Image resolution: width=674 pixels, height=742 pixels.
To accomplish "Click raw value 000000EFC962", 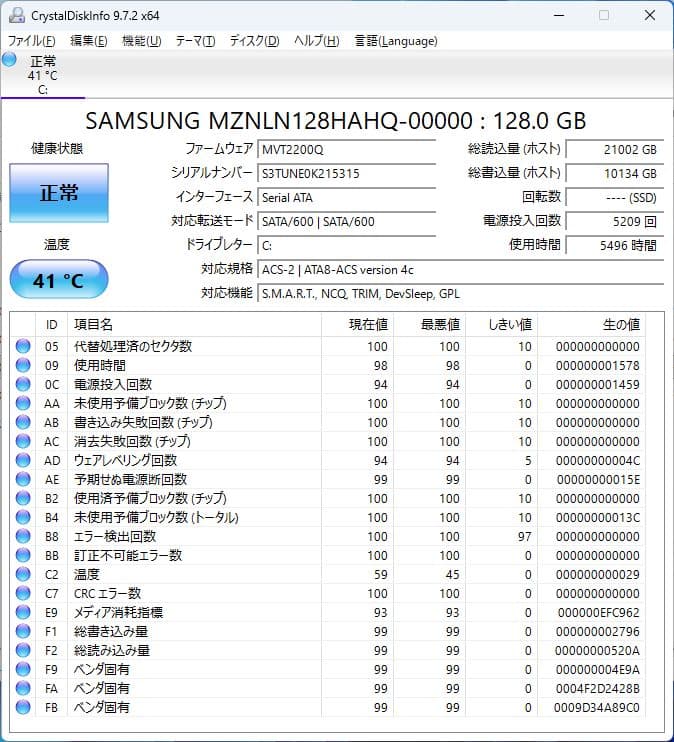I will tap(599, 613).
